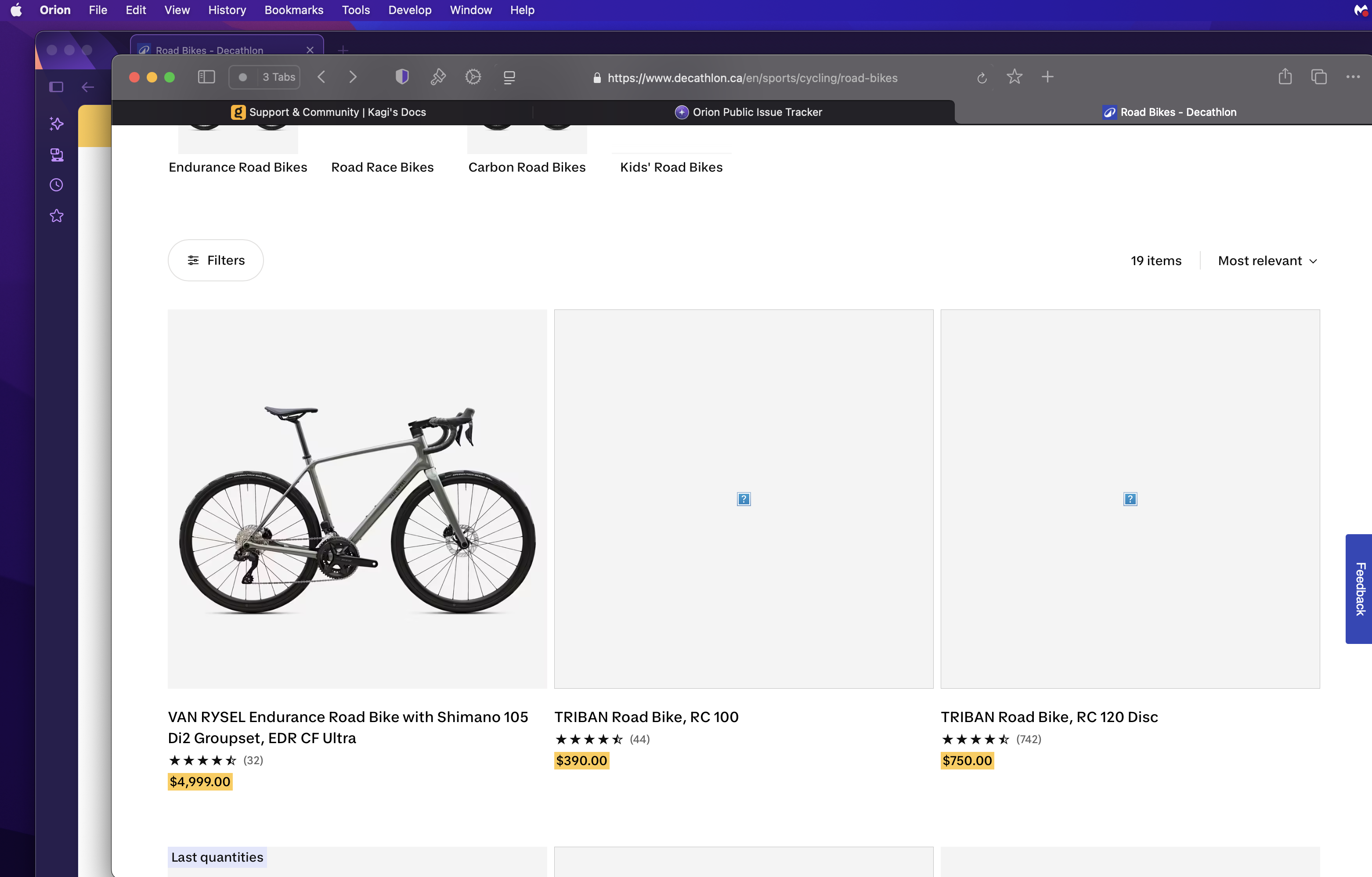The width and height of the screenshot is (1372, 877).
Task: Click the back arrow in background window
Action: [x=88, y=87]
